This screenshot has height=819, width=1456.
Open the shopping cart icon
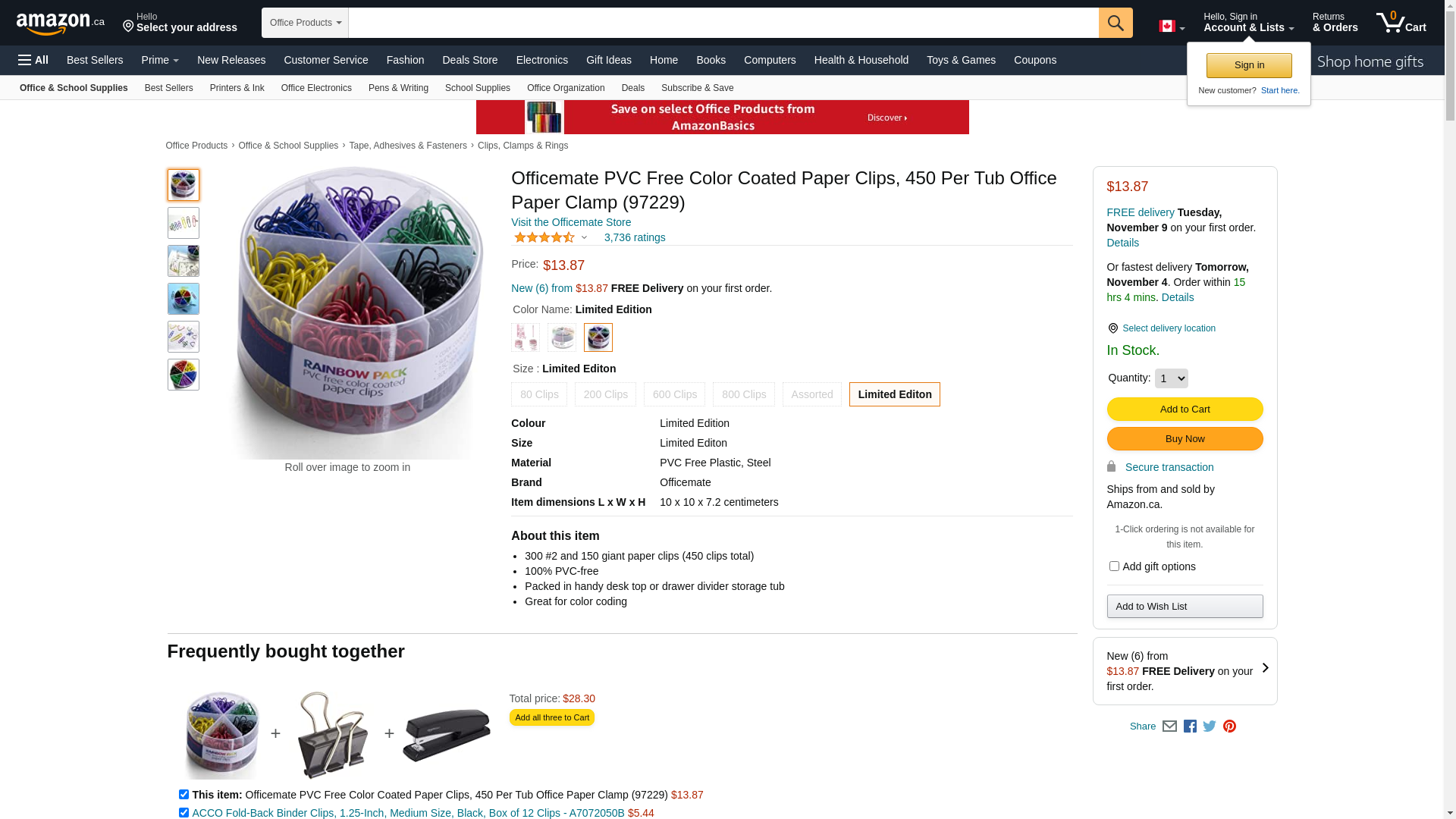tap(1400, 23)
